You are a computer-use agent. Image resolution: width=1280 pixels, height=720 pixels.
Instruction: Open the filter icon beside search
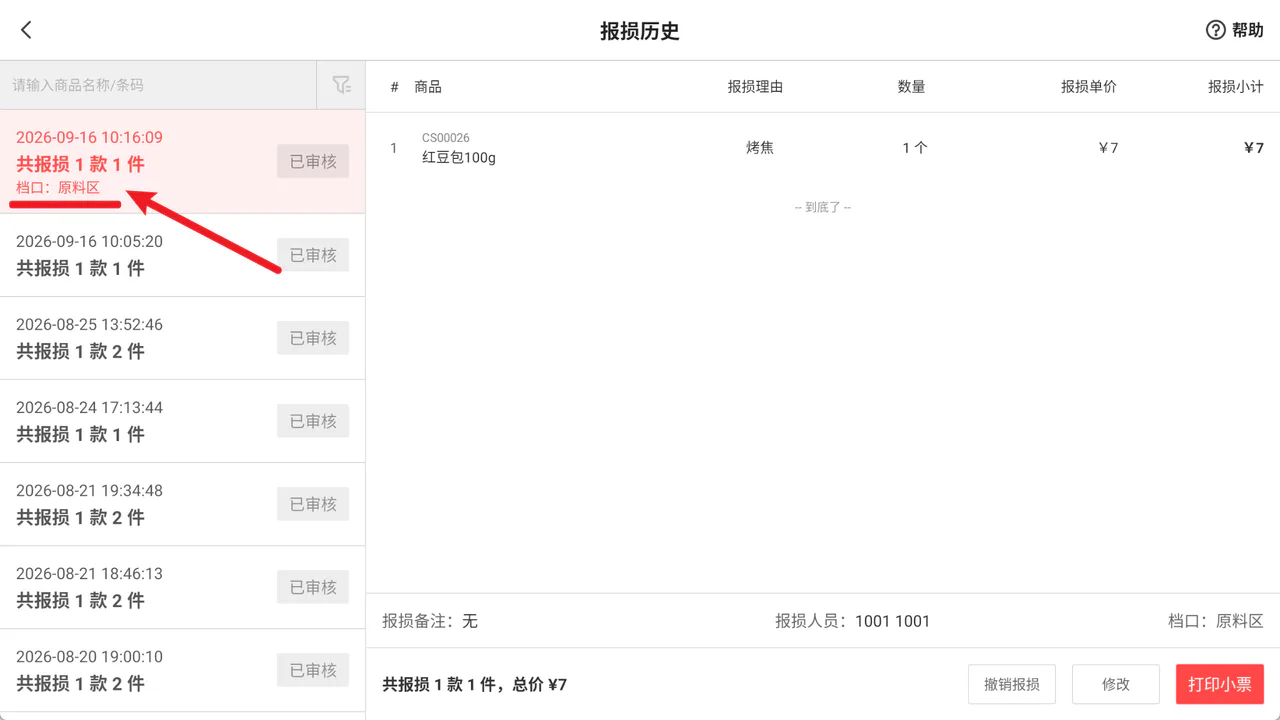341,85
